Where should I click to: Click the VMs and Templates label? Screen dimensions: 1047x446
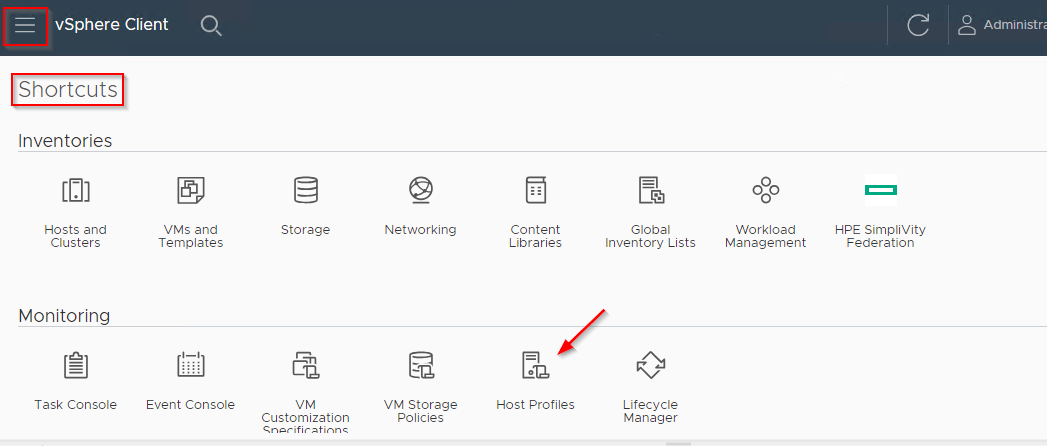click(x=190, y=236)
